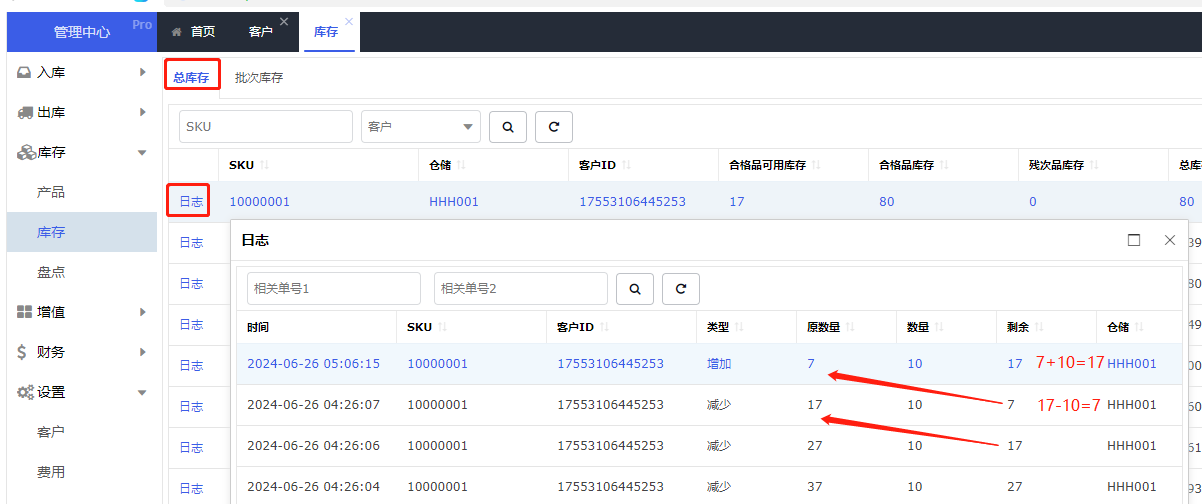The width and height of the screenshot is (1202, 504).
Task: Click the 设置 gears icon
Action: (26, 392)
